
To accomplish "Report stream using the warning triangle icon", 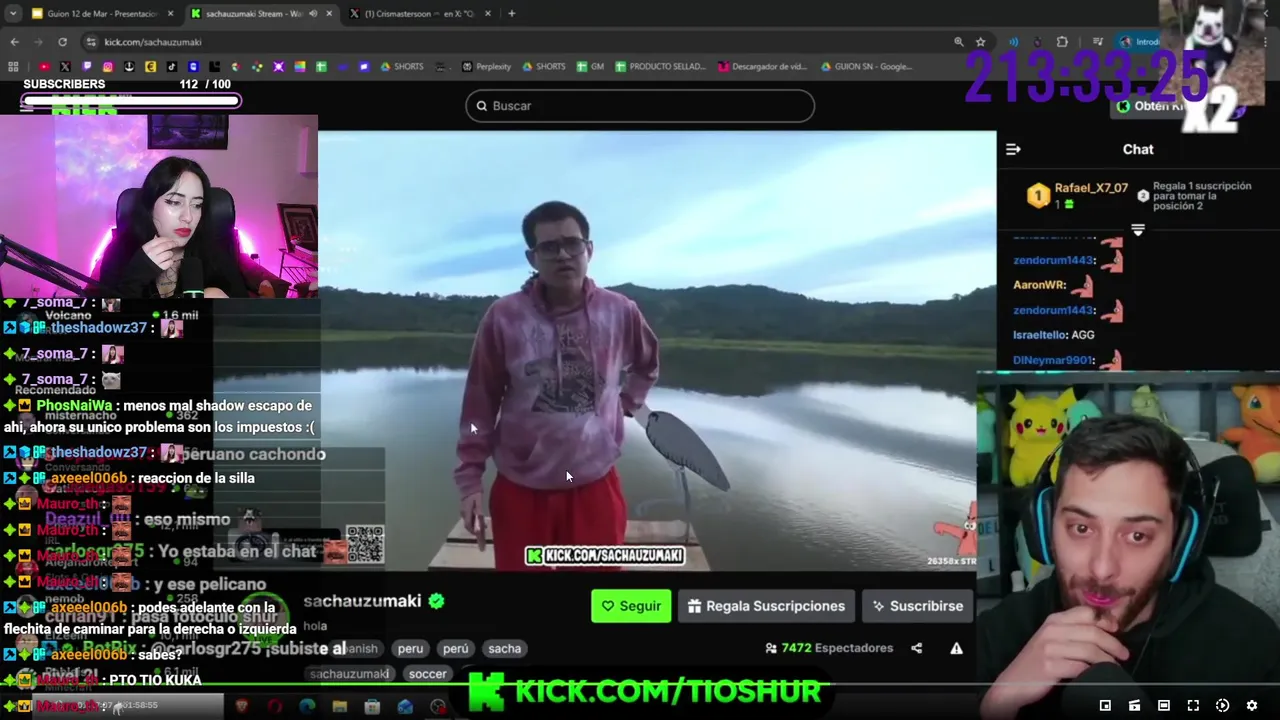I will (x=956, y=648).
